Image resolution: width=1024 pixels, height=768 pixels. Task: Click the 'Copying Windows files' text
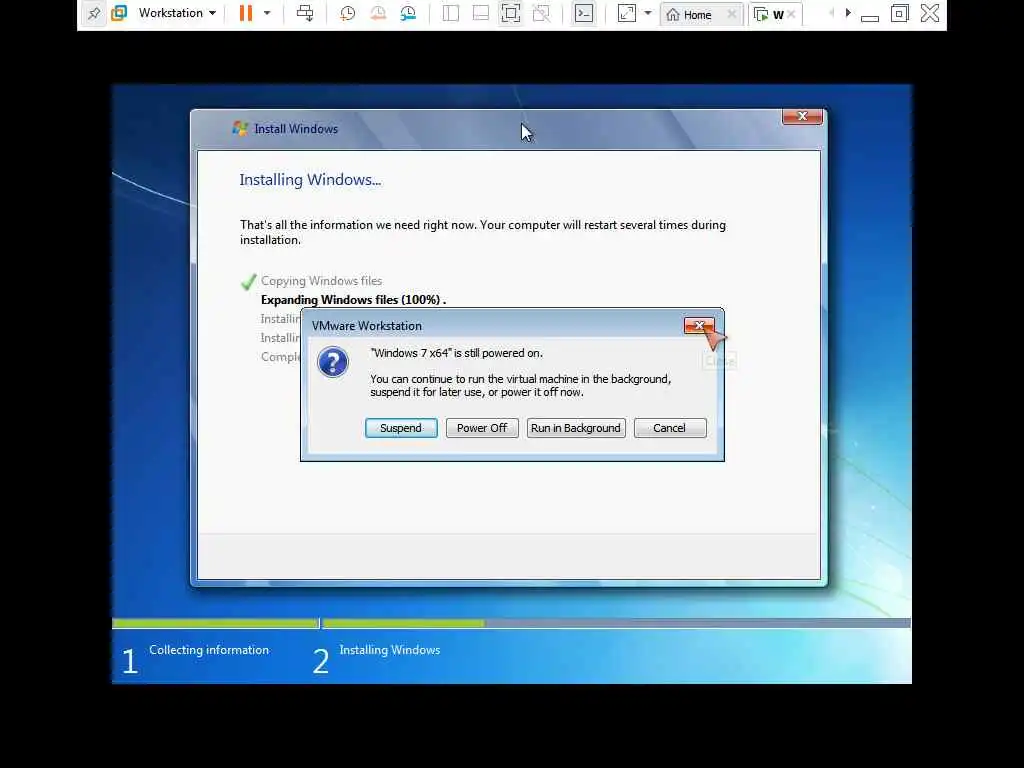[321, 281]
